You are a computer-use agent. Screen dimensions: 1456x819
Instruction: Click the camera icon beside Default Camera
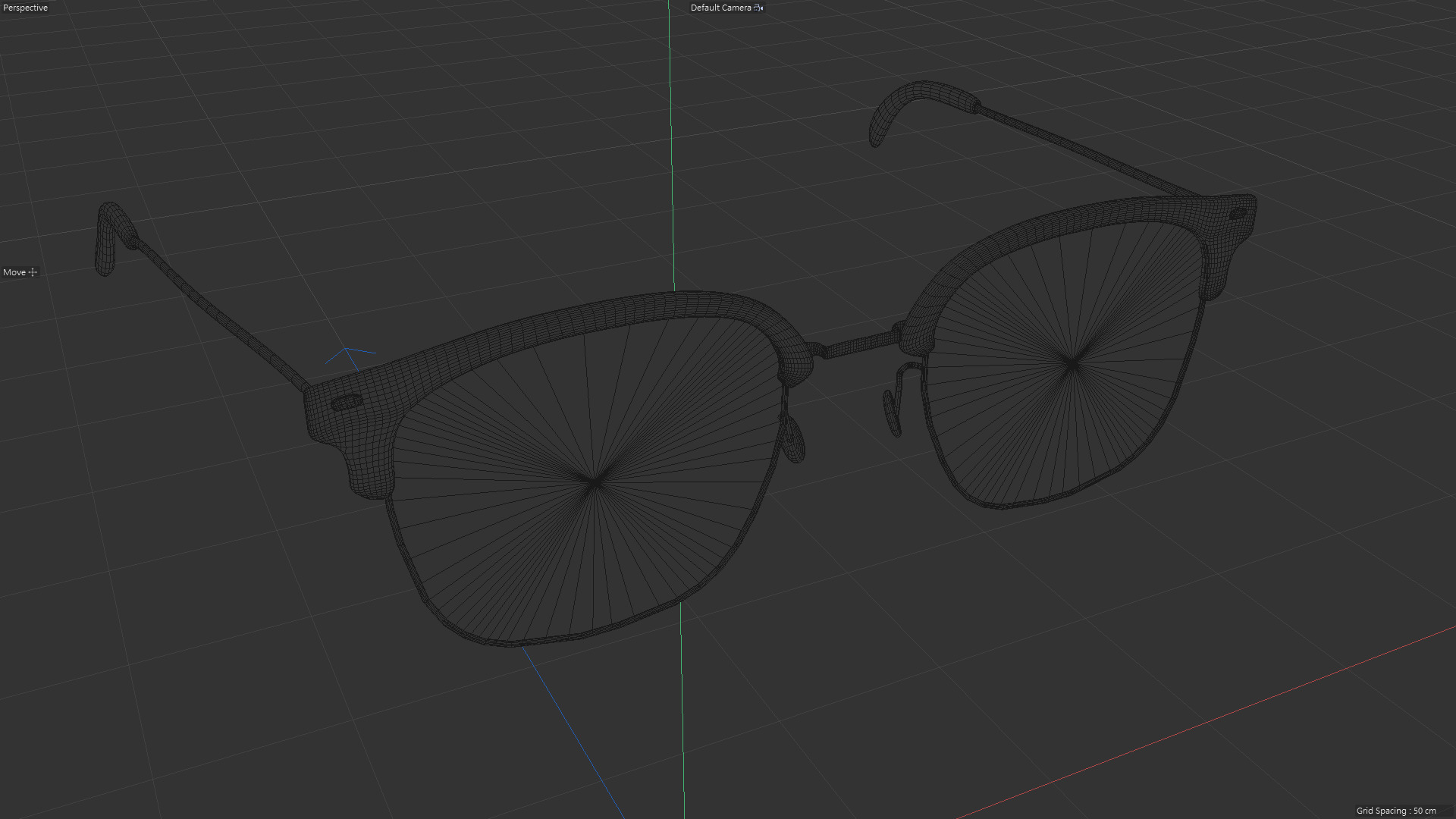[x=758, y=8]
